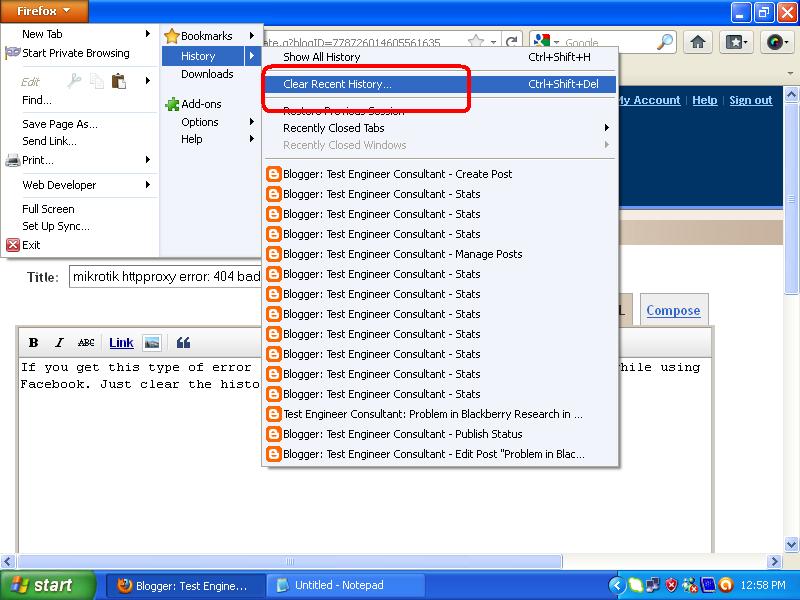Click the round color wheel toolbar icon
The height and width of the screenshot is (600, 800).
(x=776, y=42)
